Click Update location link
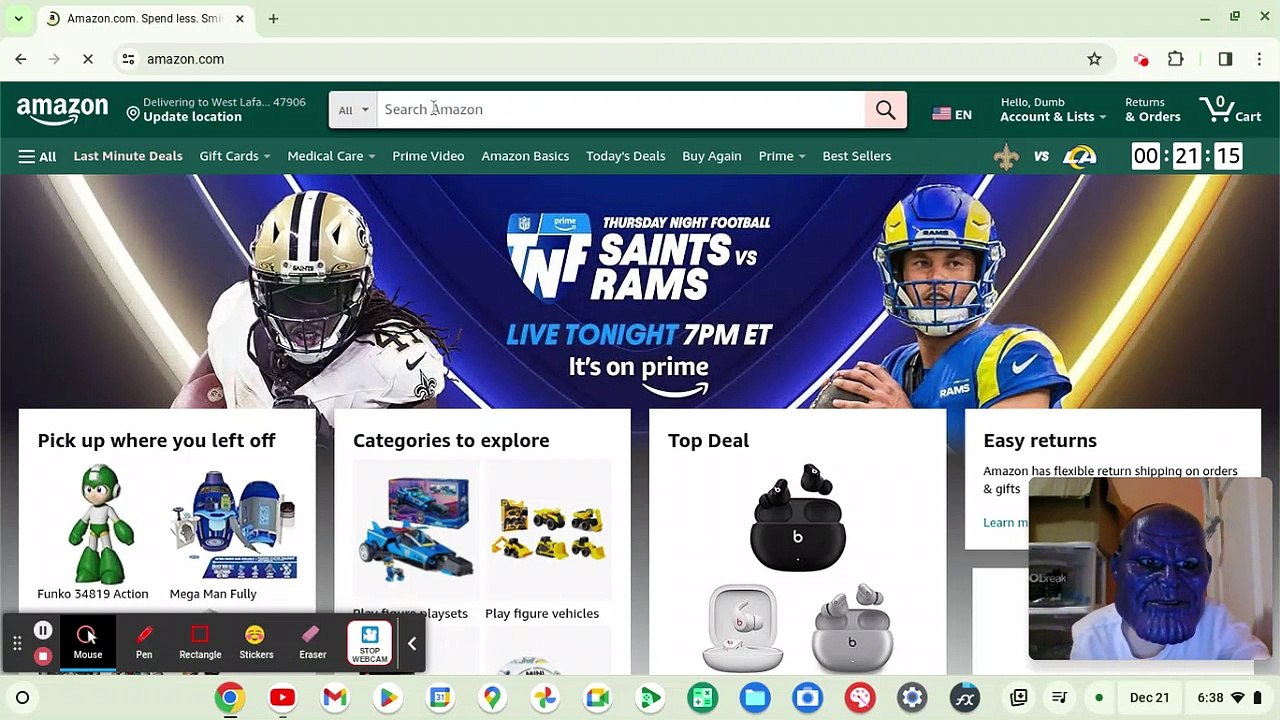1280x720 pixels. point(192,117)
